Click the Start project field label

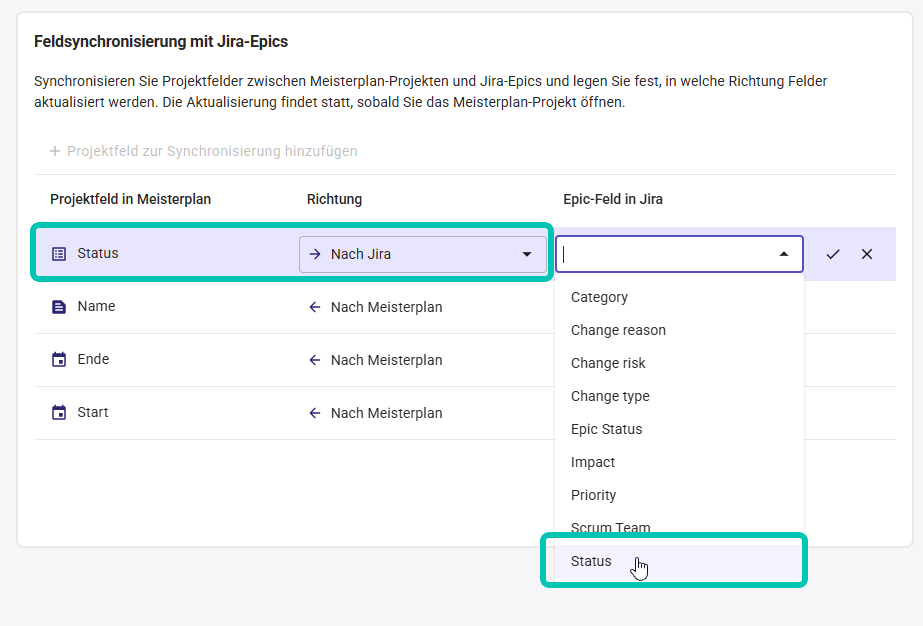tap(93, 412)
